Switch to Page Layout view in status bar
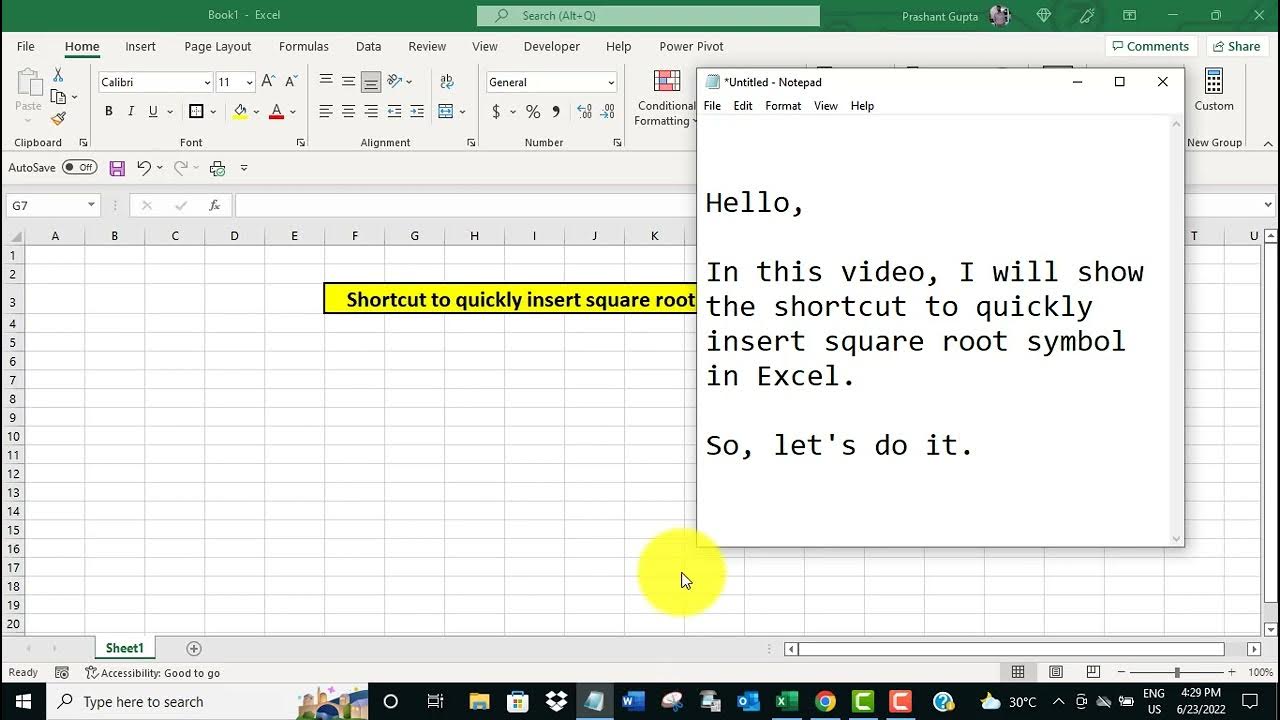This screenshot has width=1280, height=720. coord(1055,672)
